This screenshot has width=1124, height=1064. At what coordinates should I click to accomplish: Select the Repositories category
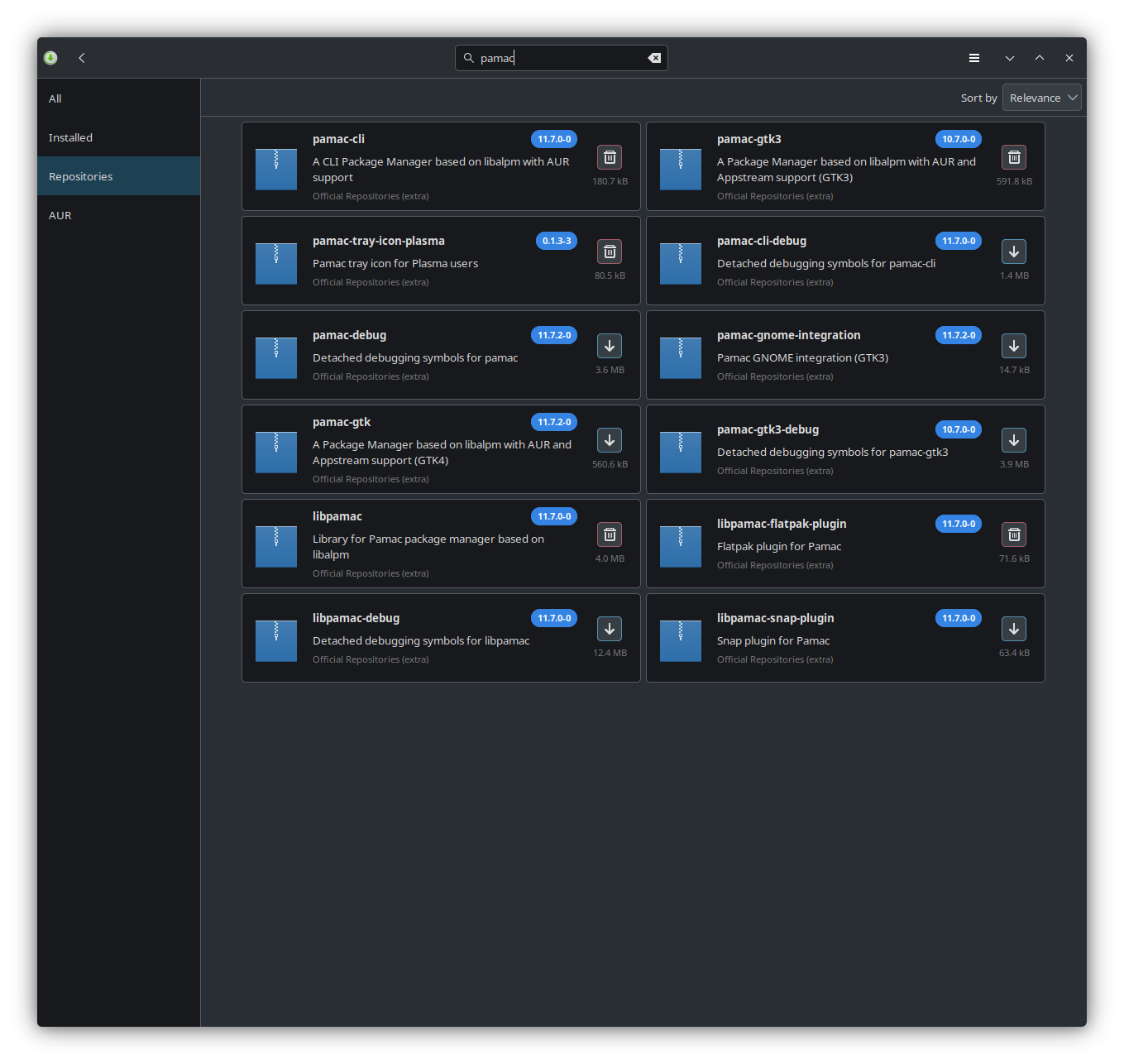click(119, 176)
